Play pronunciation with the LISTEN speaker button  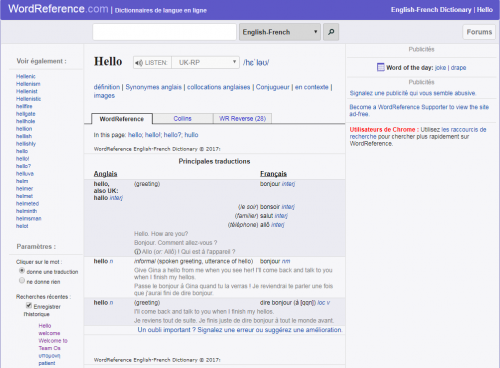(x=152, y=63)
